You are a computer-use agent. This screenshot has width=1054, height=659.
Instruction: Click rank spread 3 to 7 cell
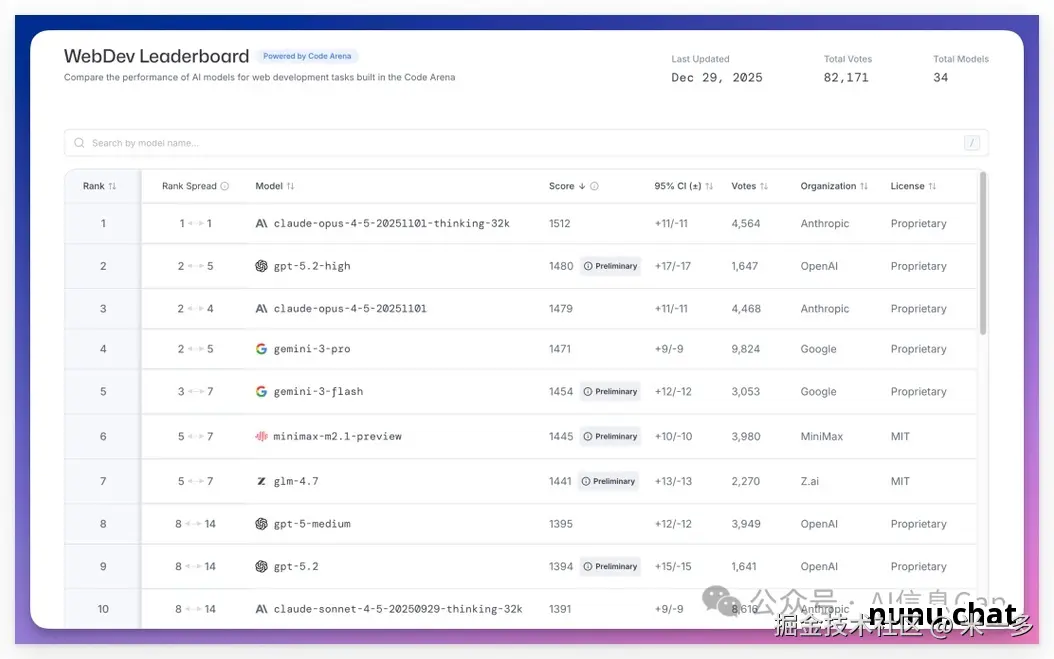tap(196, 391)
